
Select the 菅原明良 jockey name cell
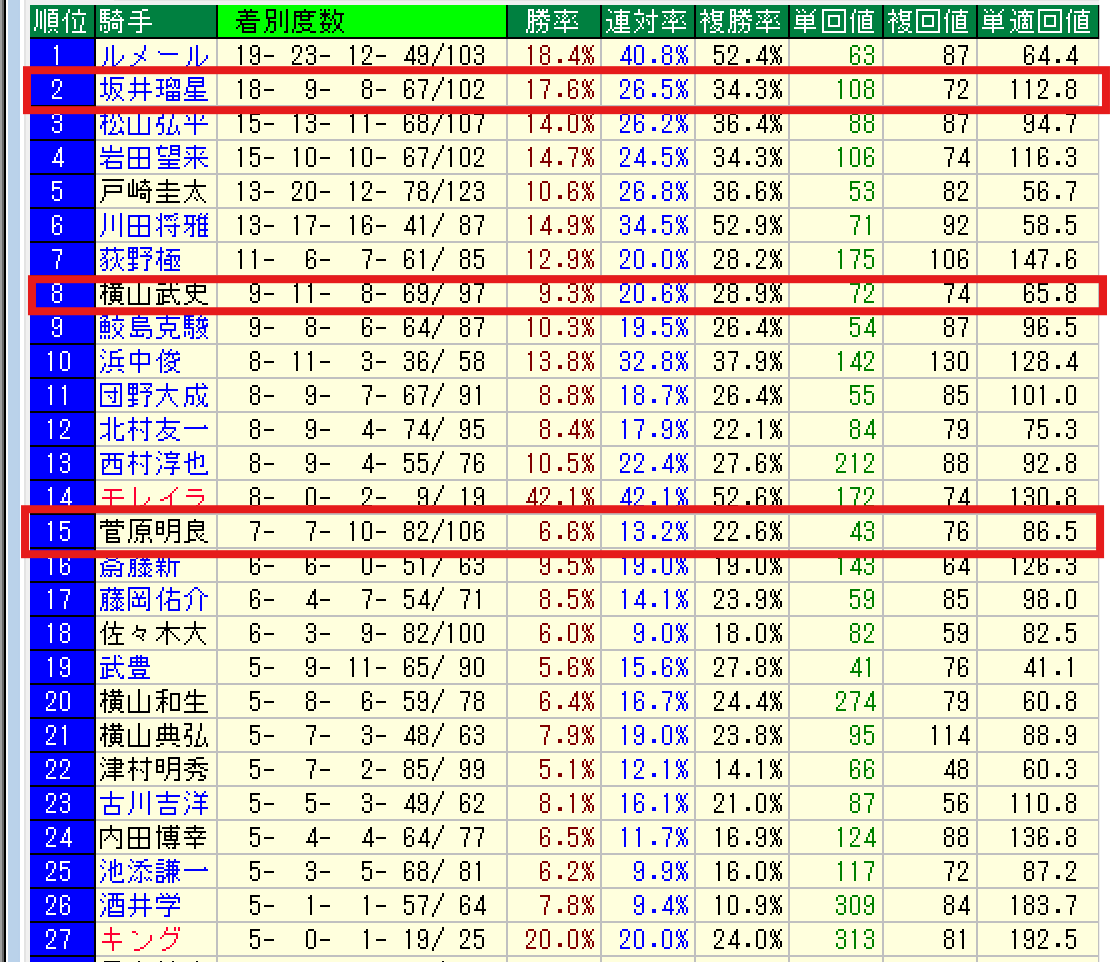point(153,532)
